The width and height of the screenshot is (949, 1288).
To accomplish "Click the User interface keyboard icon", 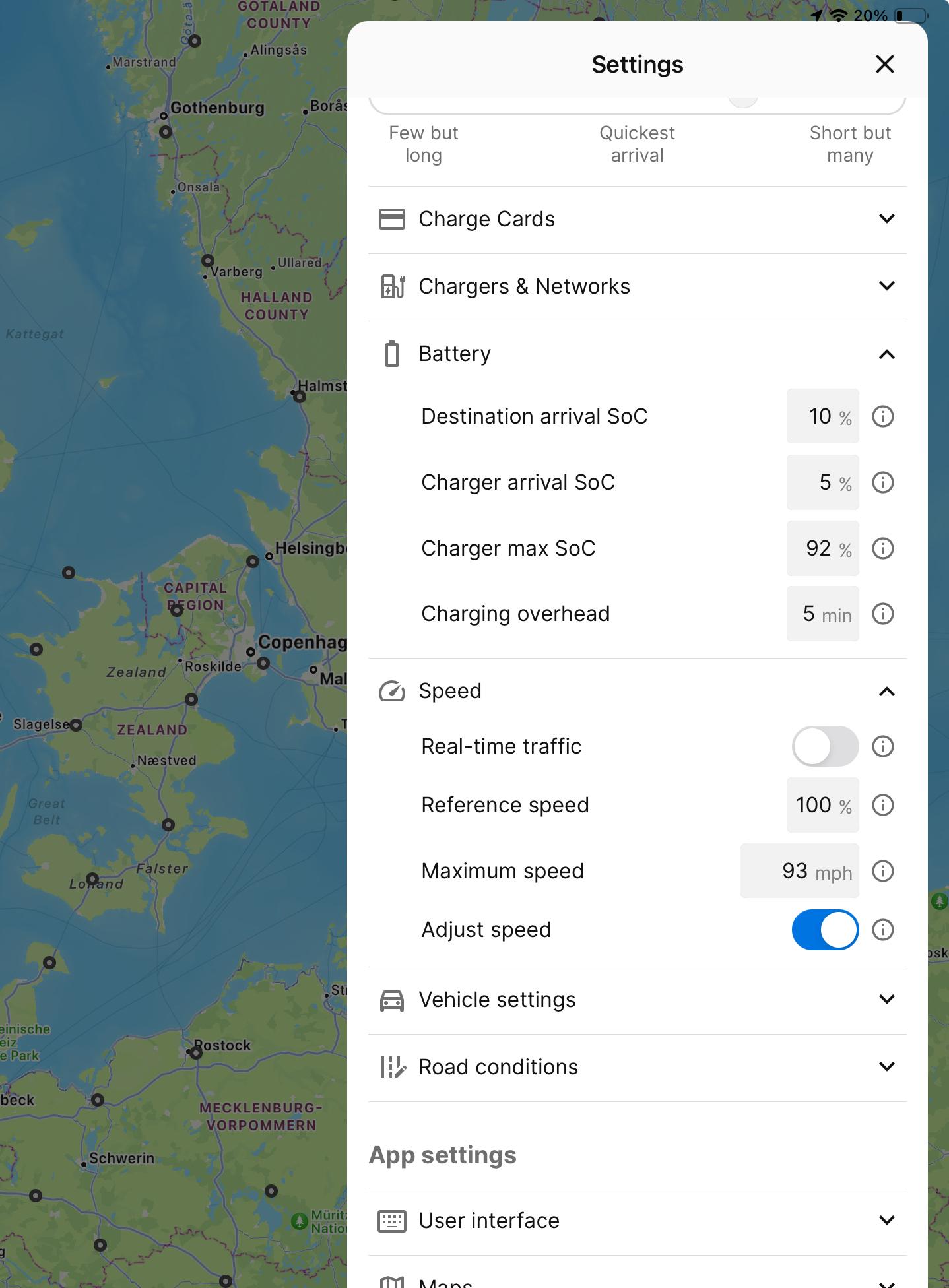I will pos(392,1221).
